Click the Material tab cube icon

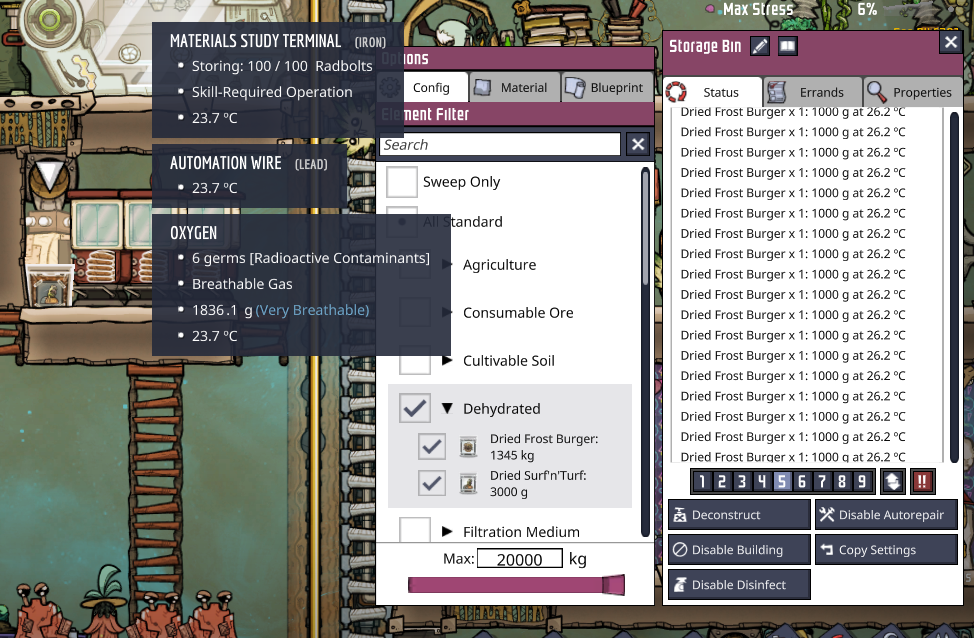tap(483, 88)
